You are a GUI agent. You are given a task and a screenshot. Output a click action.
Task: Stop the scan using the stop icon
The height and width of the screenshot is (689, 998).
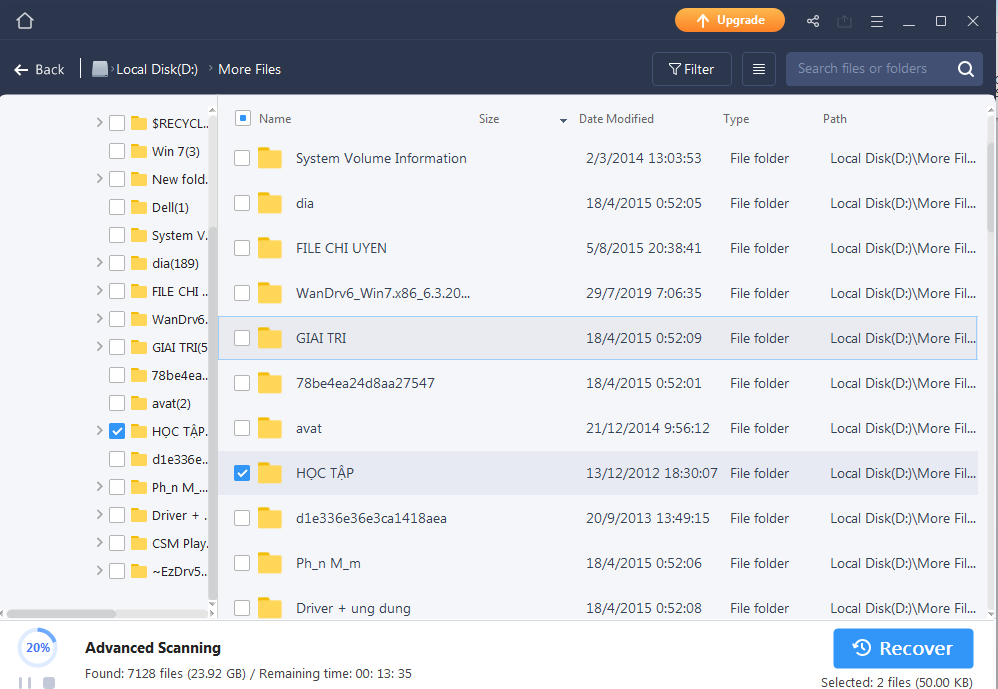pos(49,682)
